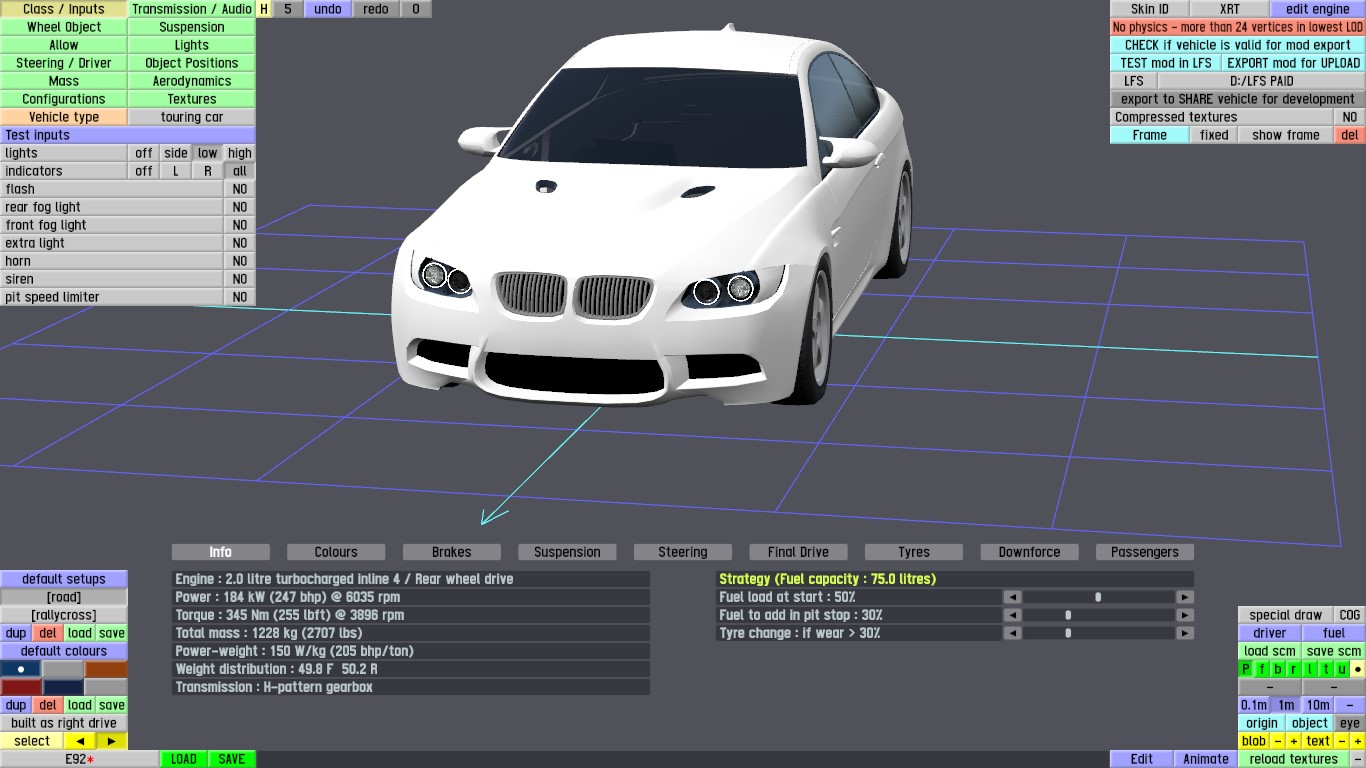This screenshot has width=1366, height=768.
Task: Open the Passengers tab
Action: [1145, 552]
